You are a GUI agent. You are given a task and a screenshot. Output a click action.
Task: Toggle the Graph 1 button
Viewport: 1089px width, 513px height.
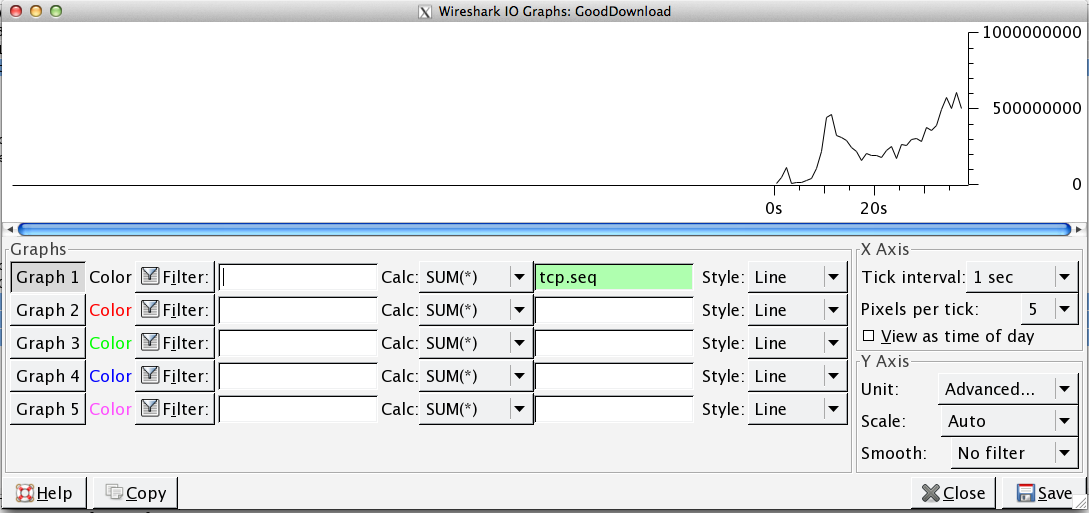pos(48,278)
